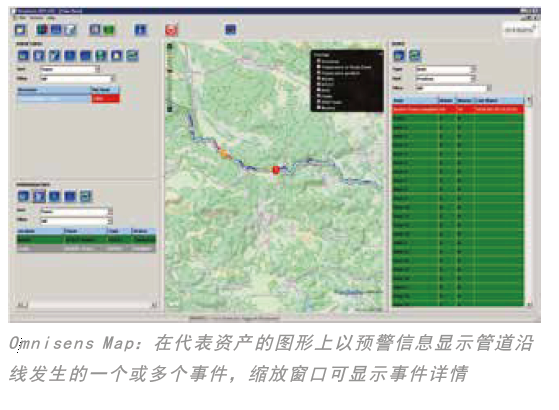Toggle the third checkbox in the black map layers popup
This screenshot has height=410, width=559.
[x=319, y=73]
